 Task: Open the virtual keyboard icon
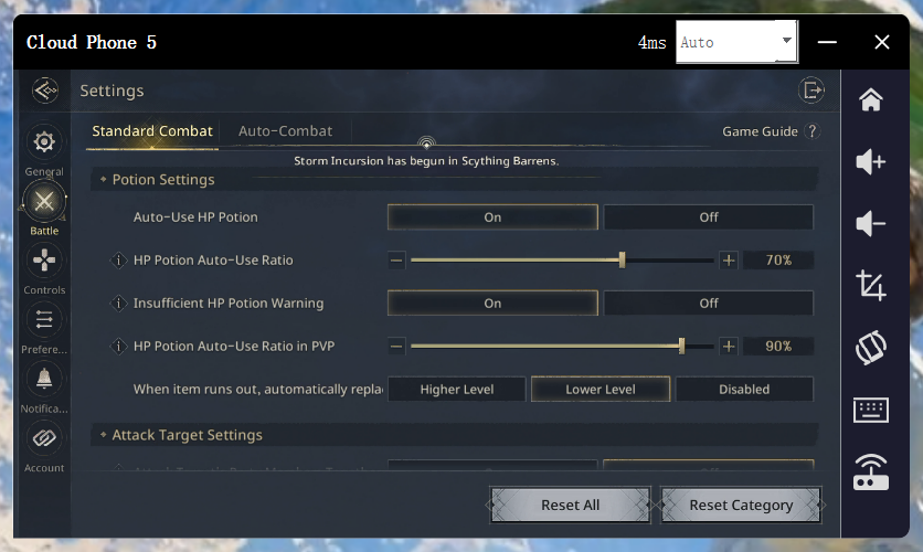pos(871,410)
